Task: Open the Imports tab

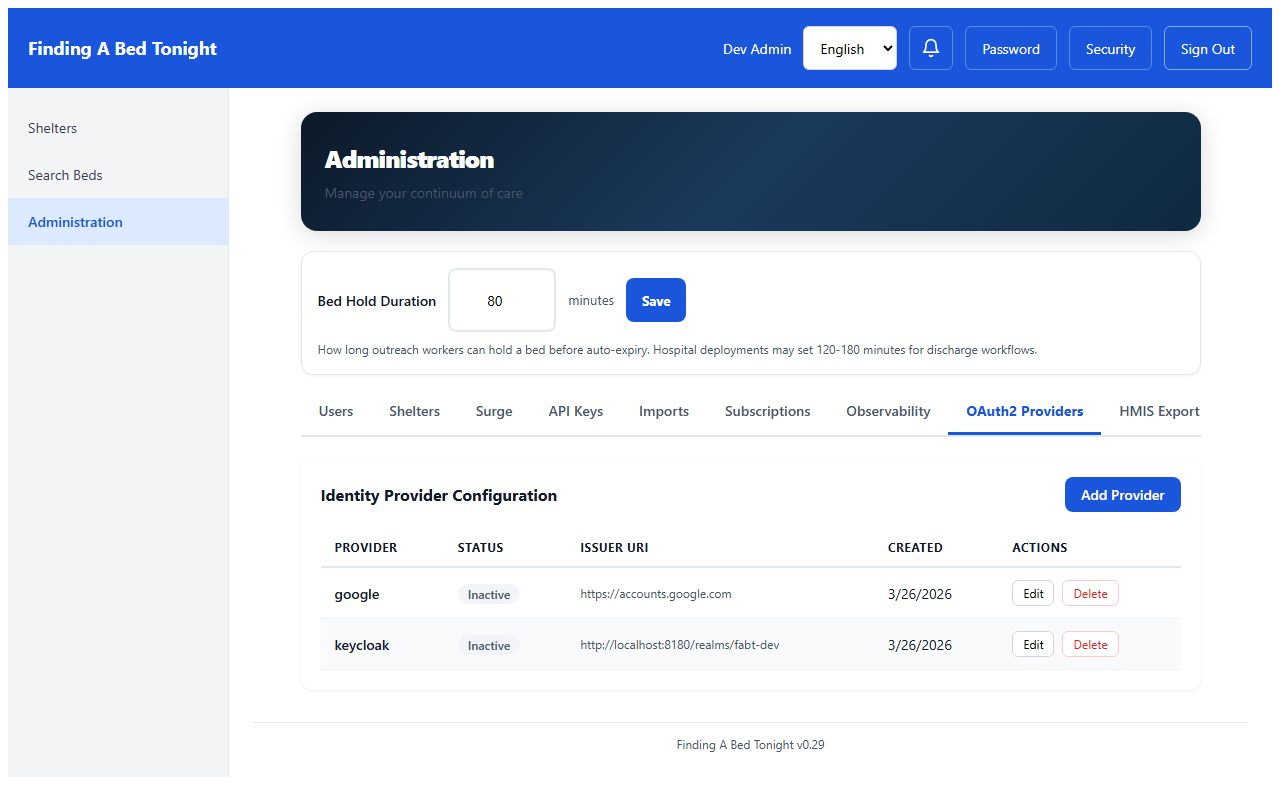Action: tap(663, 411)
